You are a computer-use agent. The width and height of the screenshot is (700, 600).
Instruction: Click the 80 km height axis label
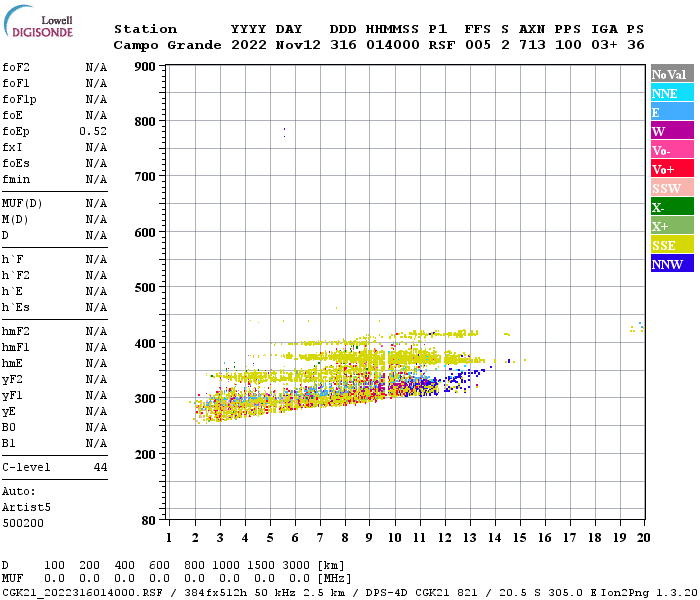(149, 520)
